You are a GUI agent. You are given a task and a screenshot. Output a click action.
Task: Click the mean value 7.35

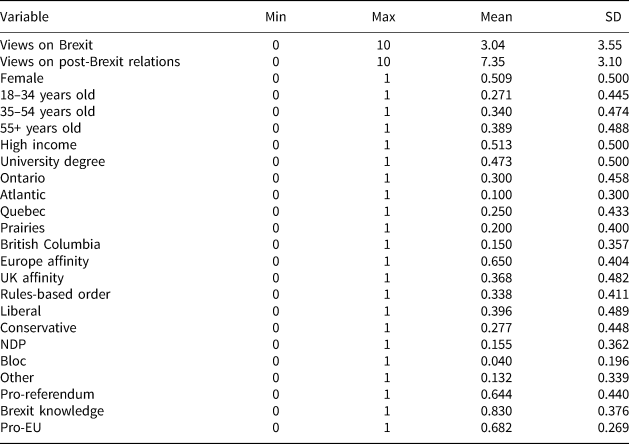point(493,61)
